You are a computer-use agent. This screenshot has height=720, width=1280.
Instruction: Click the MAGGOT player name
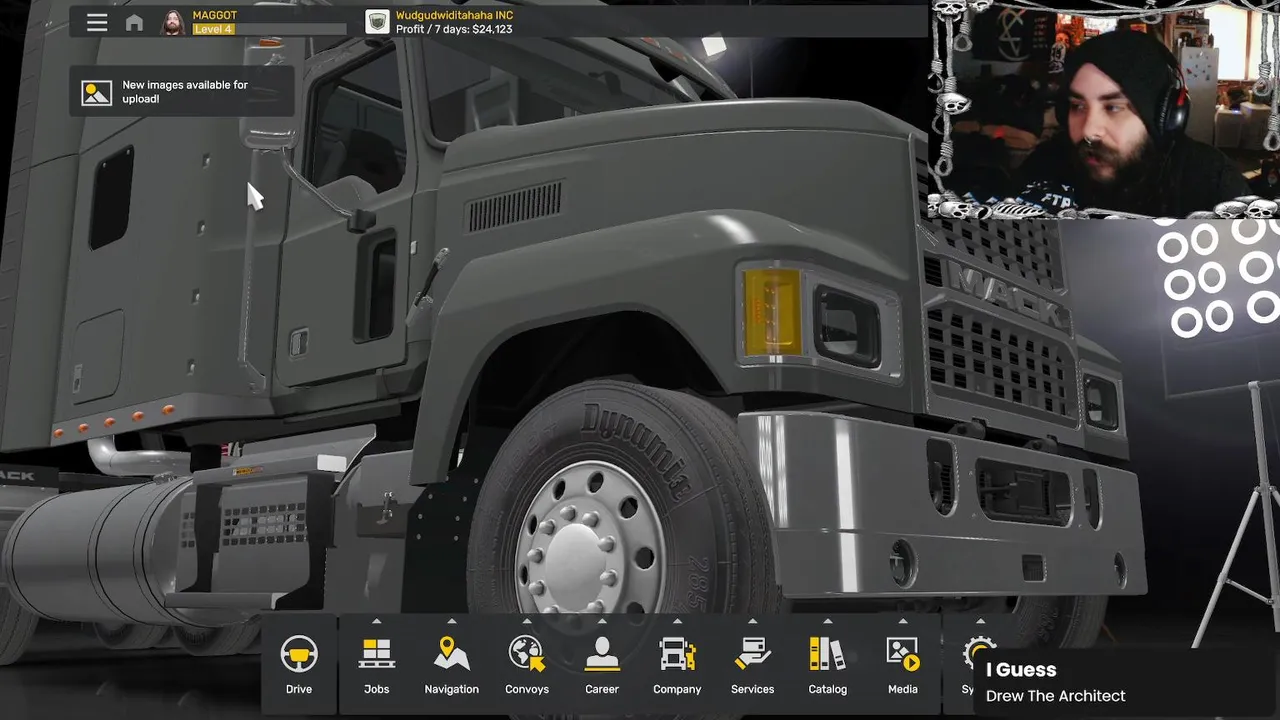[214, 15]
